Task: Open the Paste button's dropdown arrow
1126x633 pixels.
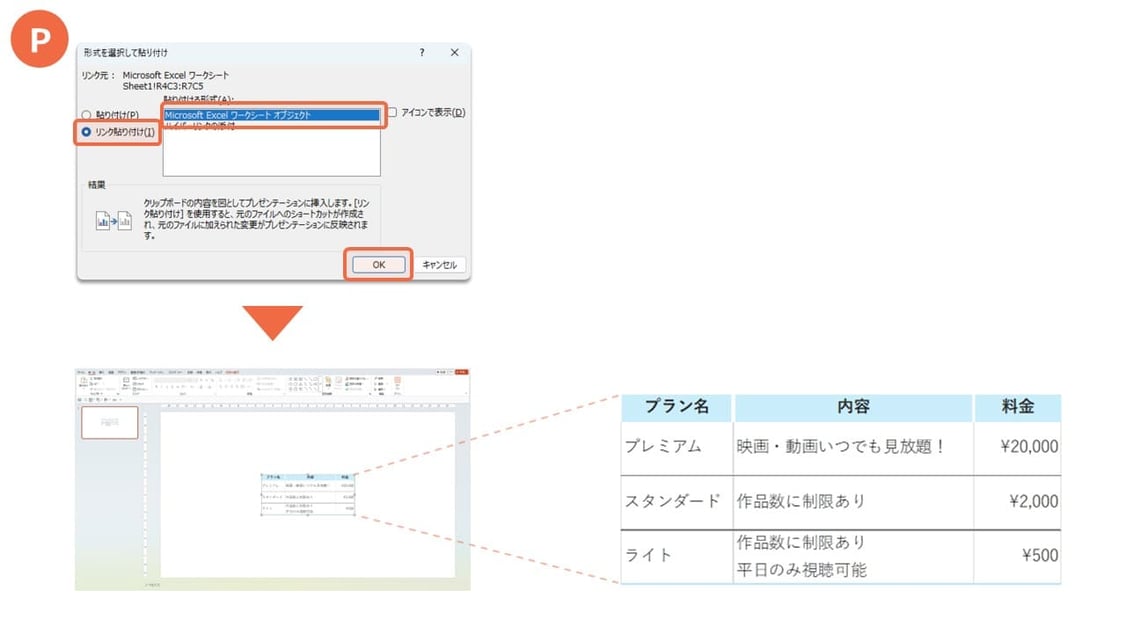Action: pos(82,389)
